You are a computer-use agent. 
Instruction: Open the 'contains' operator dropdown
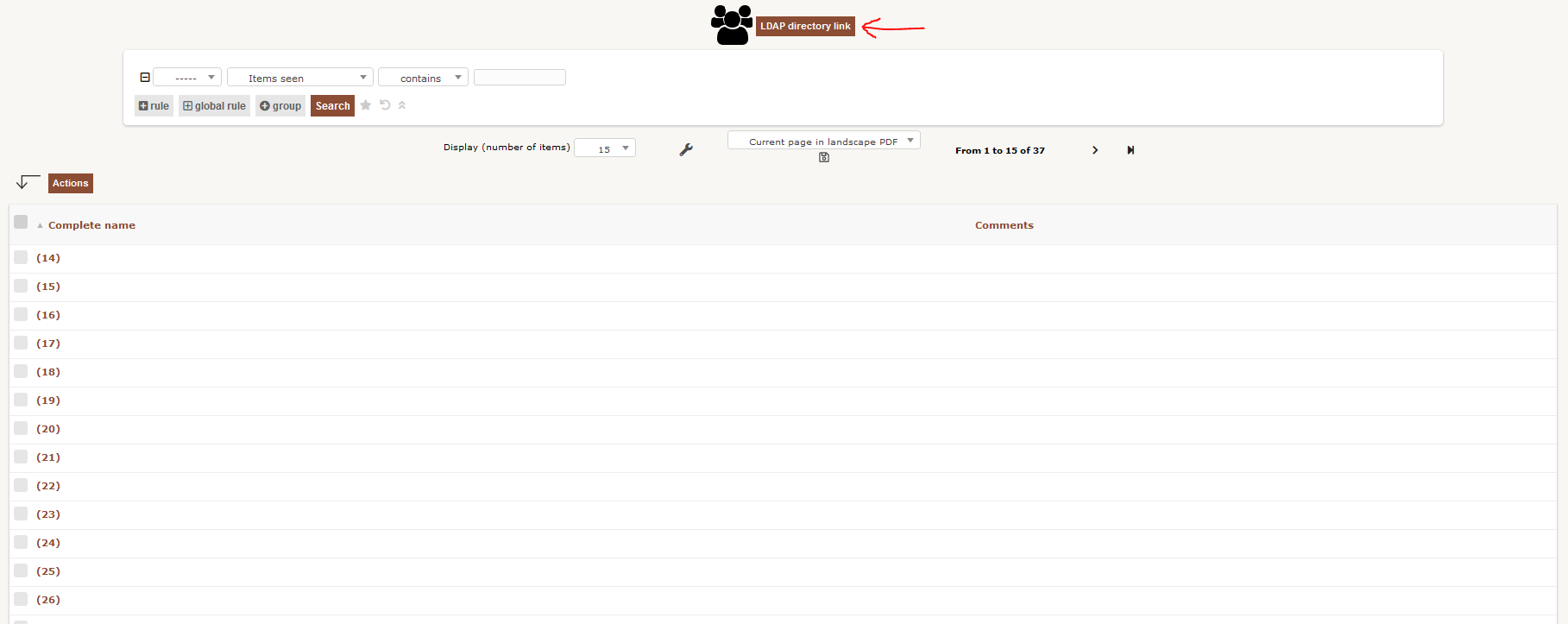point(423,77)
